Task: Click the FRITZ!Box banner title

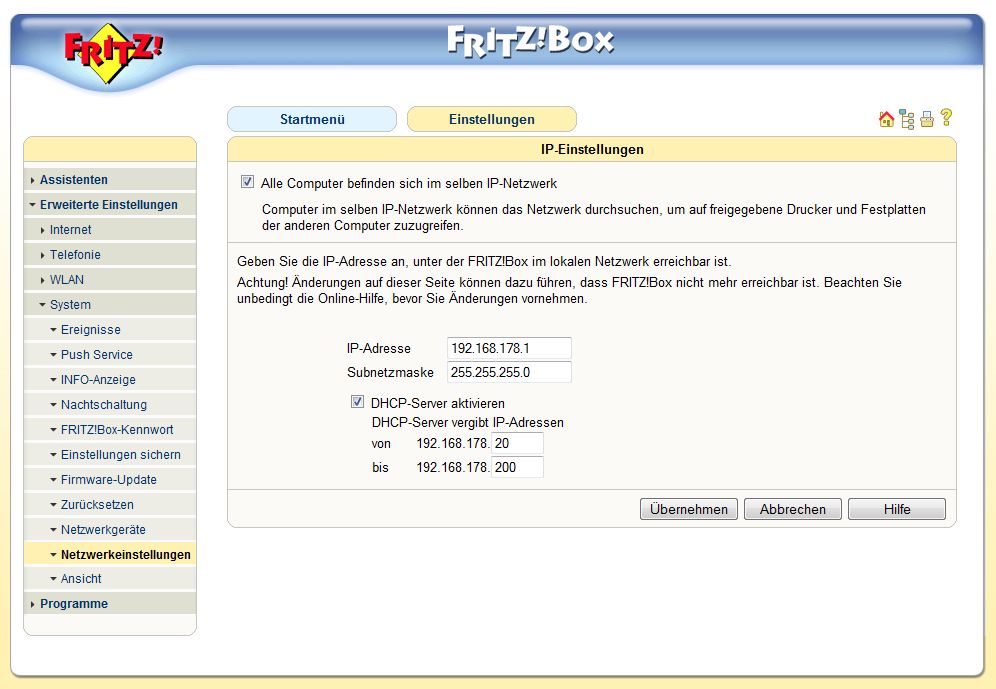Action: tap(530, 41)
